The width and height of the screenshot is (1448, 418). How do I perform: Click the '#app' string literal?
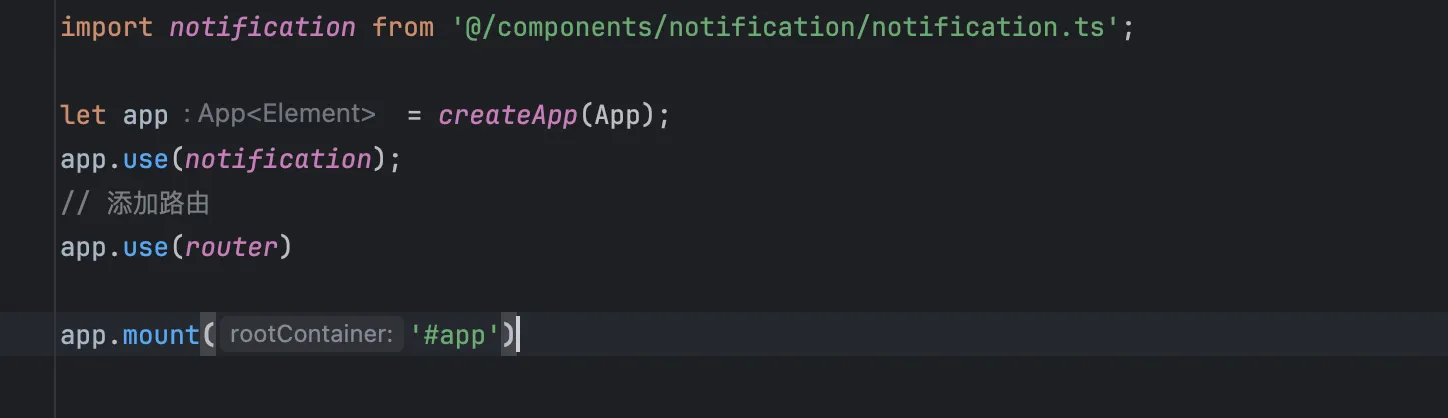point(455,334)
